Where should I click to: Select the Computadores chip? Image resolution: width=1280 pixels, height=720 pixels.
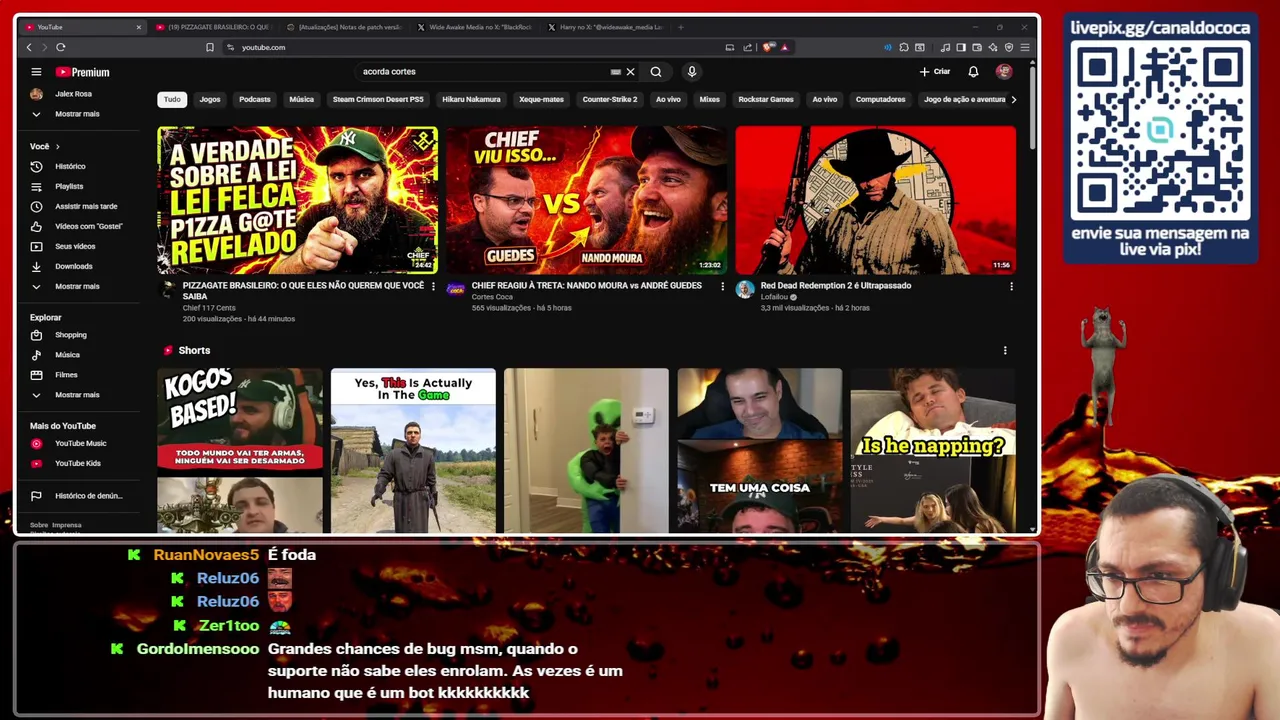(x=880, y=99)
